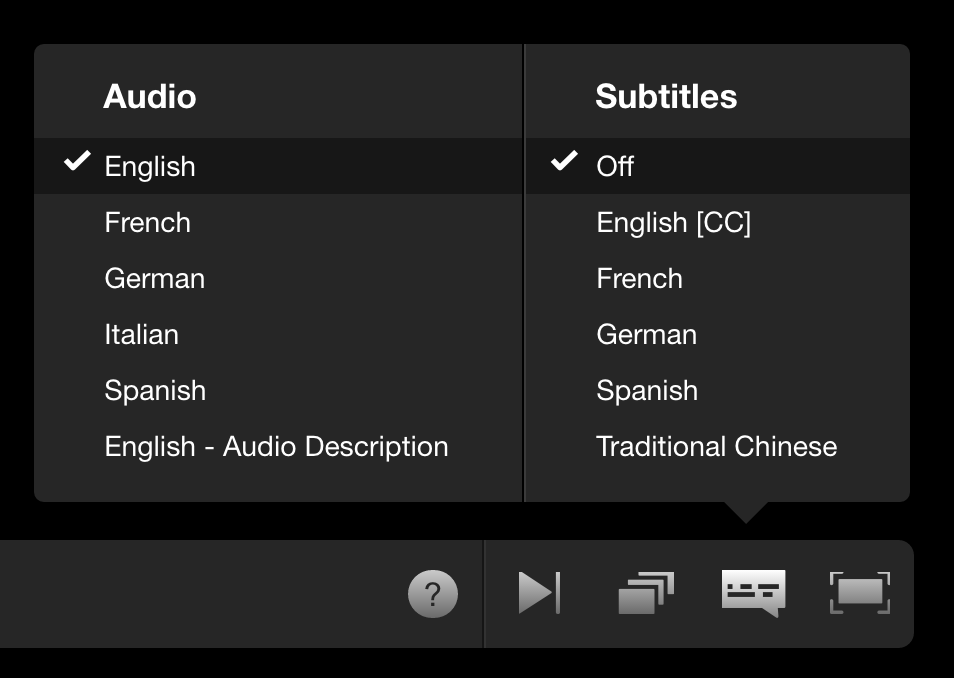Screen dimensions: 954x678
Task: Click the checkmark beside English audio
Action: coord(77,161)
